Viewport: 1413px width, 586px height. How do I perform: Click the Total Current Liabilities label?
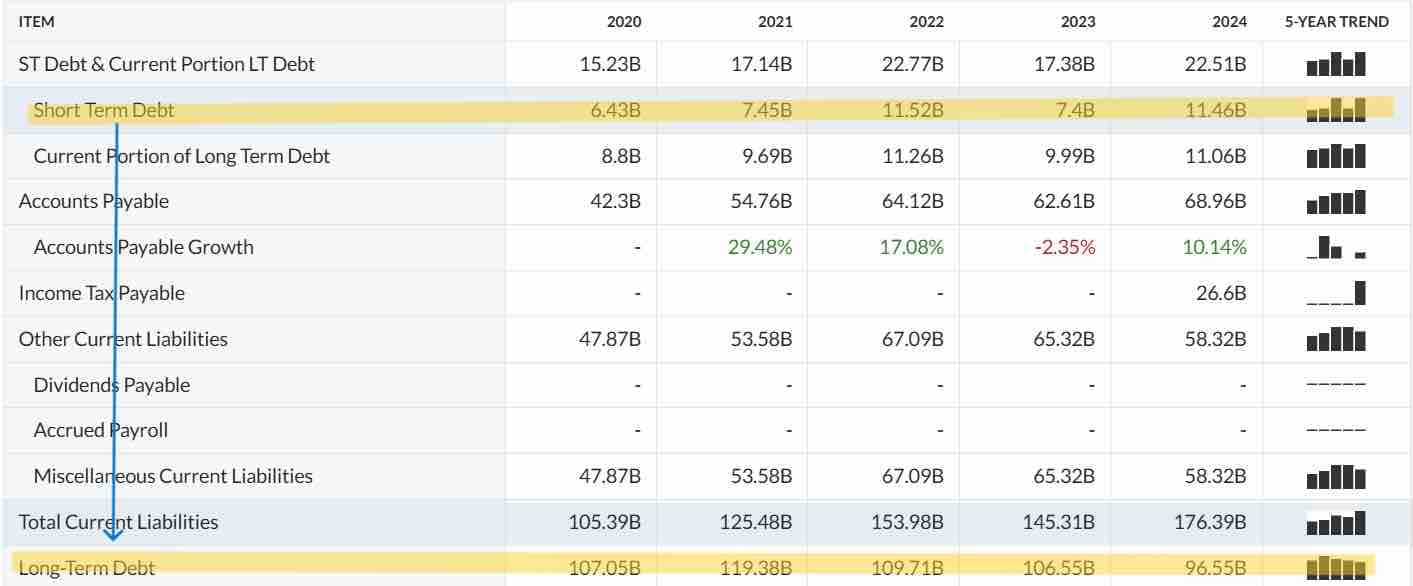tap(118, 522)
